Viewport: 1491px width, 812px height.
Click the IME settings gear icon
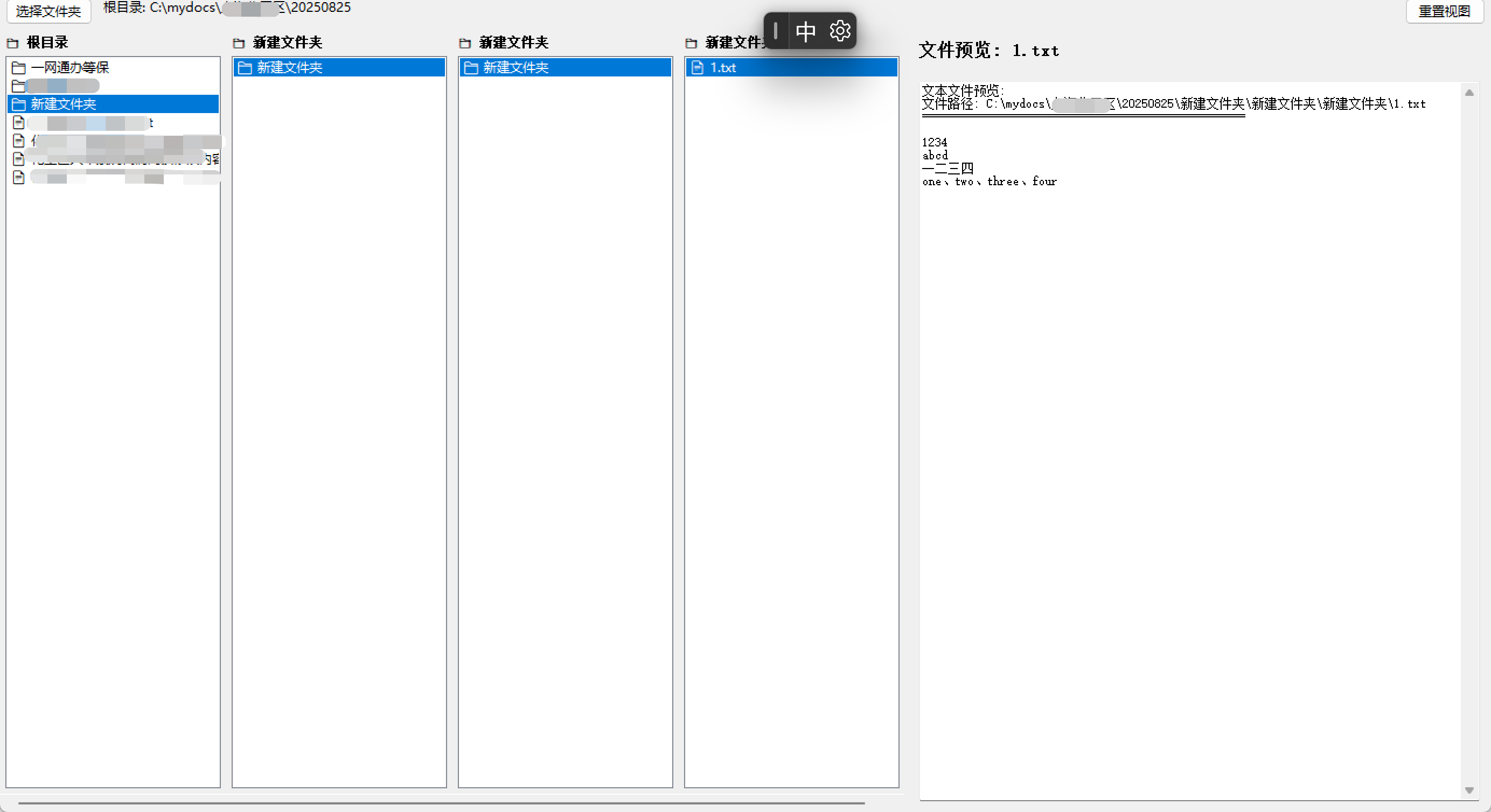pyautogui.click(x=839, y=31)
